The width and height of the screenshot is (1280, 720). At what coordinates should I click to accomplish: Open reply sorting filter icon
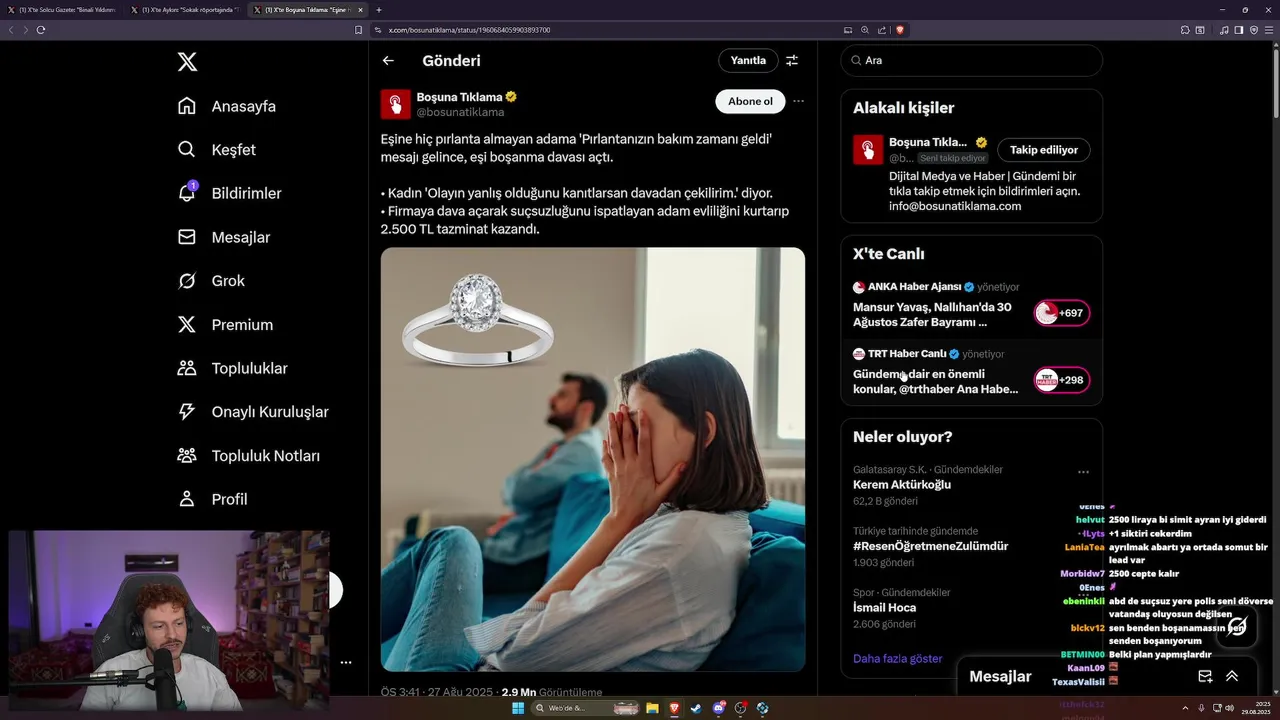point(792,60)
